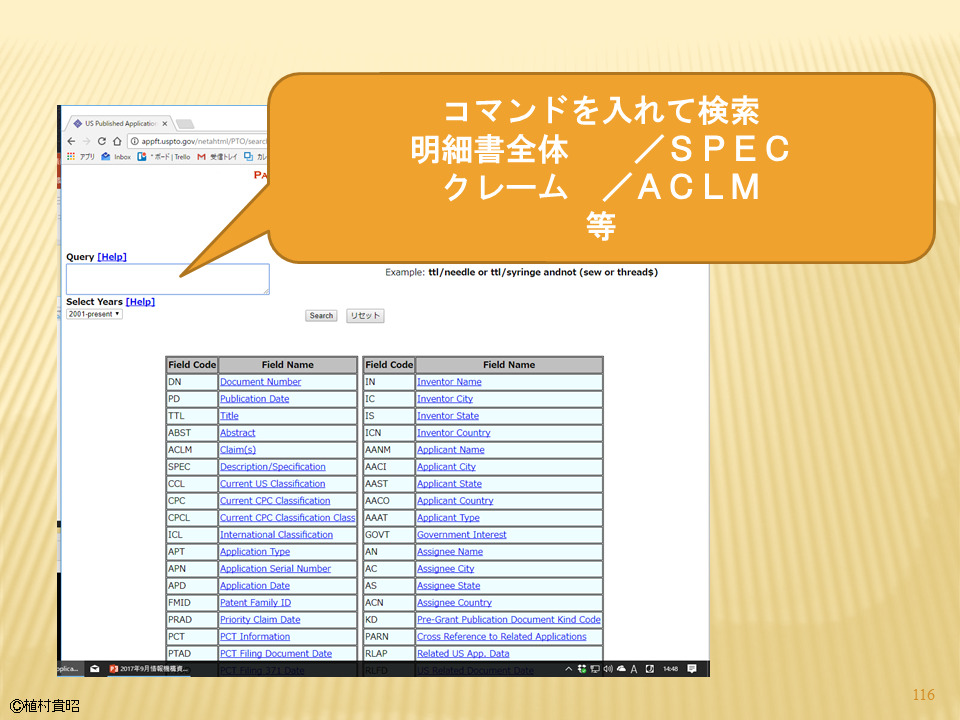
Task: Open the Mail app on taskbar
Action: [x=94, y=669]
